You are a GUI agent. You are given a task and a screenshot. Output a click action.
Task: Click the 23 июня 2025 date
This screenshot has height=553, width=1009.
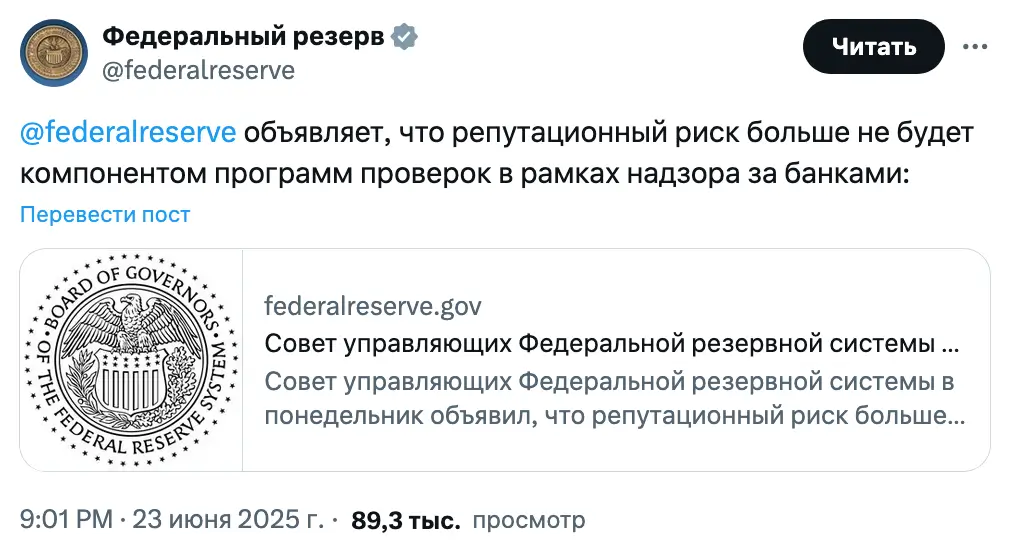[x=228, y=520]
